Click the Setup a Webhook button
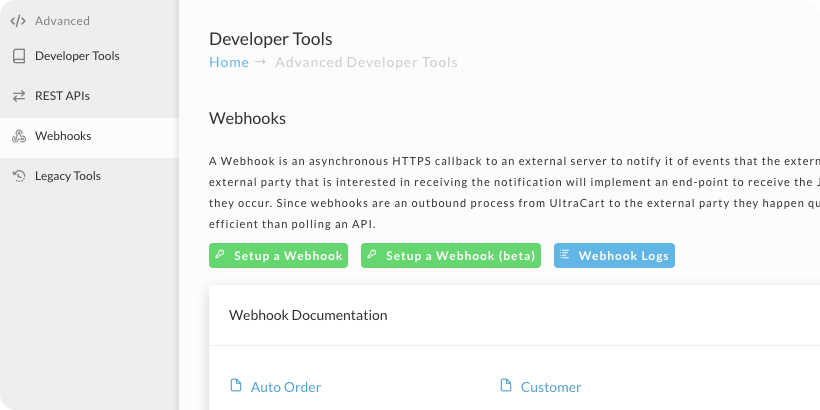 tap(278, 255)
